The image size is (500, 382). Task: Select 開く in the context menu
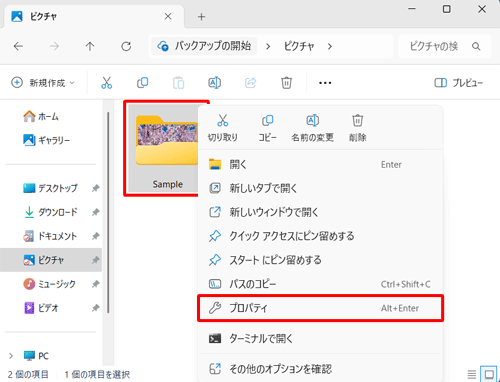point(321,164)
